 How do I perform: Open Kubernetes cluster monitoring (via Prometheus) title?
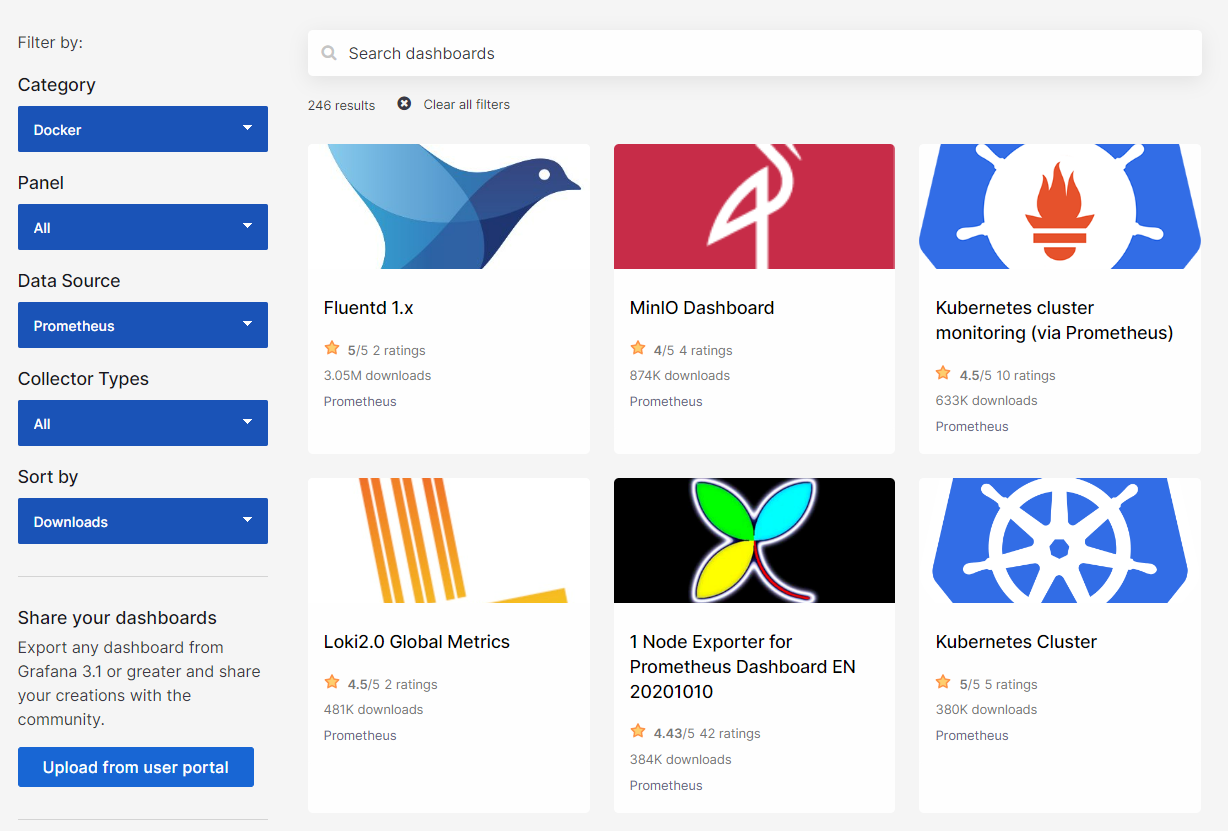1054,320
